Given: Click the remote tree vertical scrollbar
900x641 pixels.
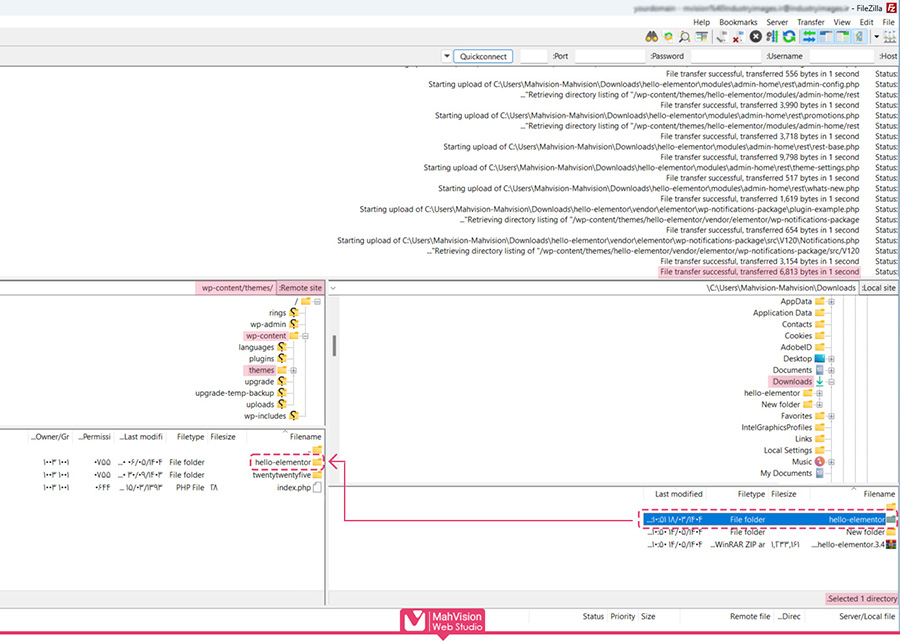Looking at the screenshot, I should [x=333, y=345].
